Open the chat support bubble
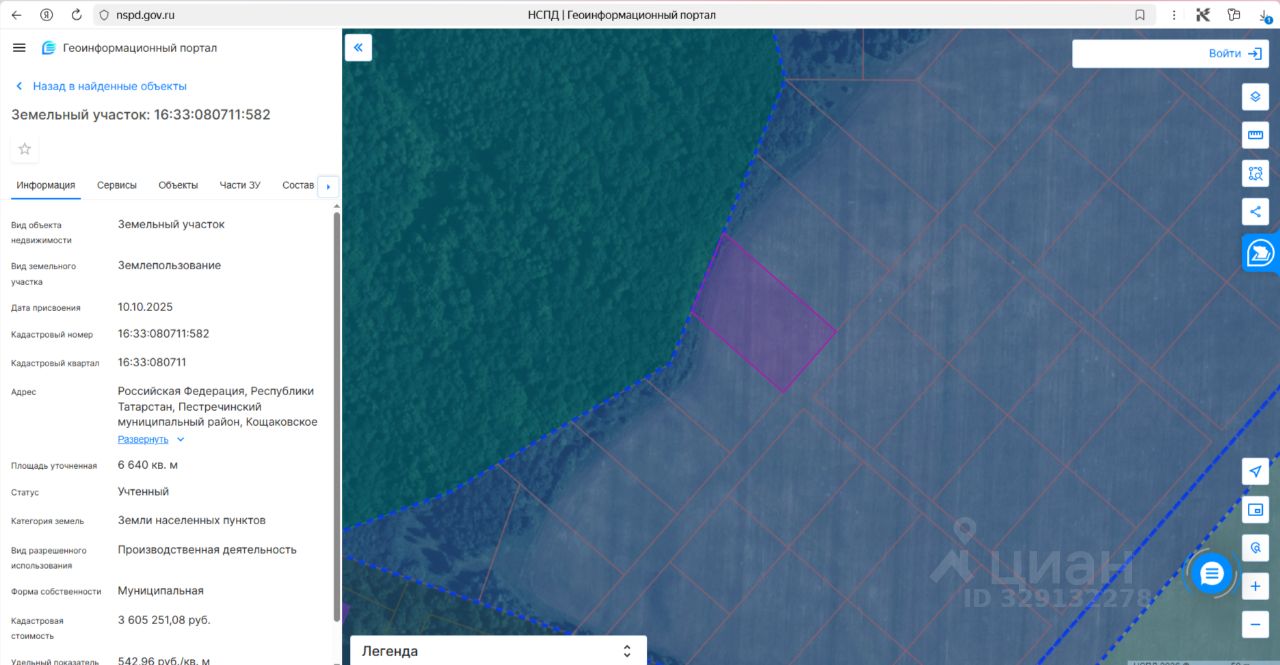 [1212, 574]
